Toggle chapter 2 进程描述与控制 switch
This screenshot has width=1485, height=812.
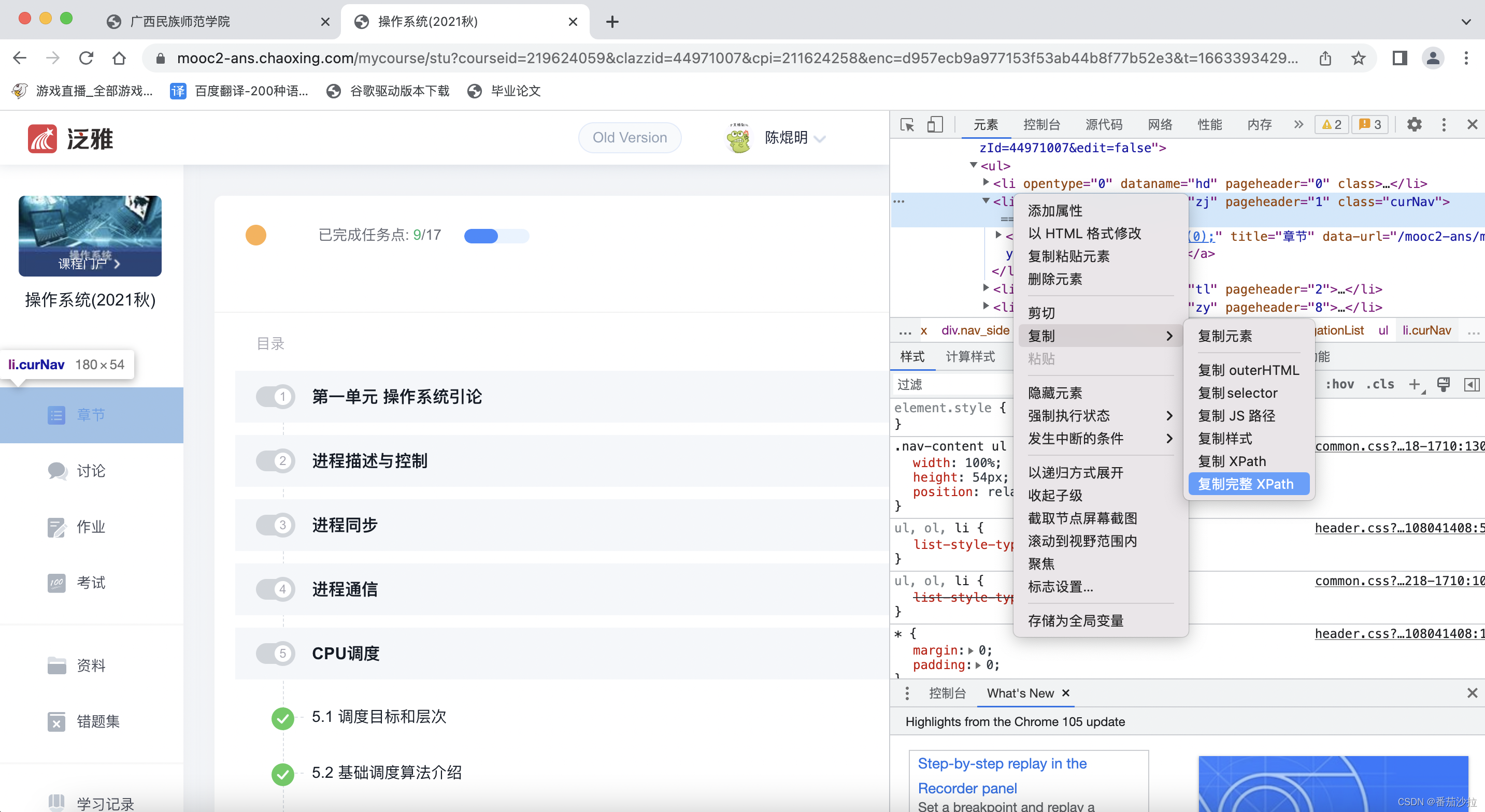coord(275,461)
